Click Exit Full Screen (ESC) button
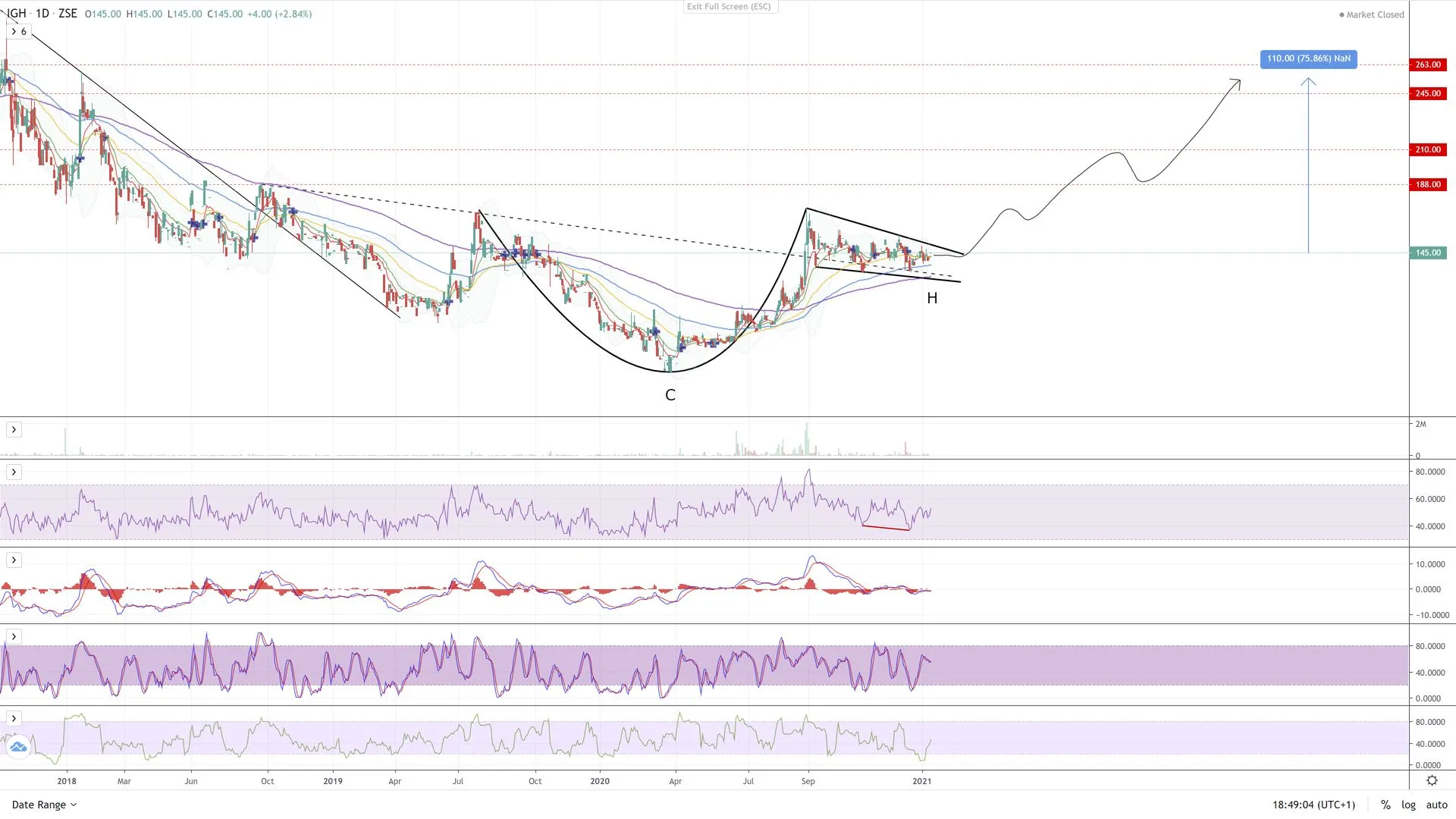The image size is (1456, 819). click(x=728, y=7)
